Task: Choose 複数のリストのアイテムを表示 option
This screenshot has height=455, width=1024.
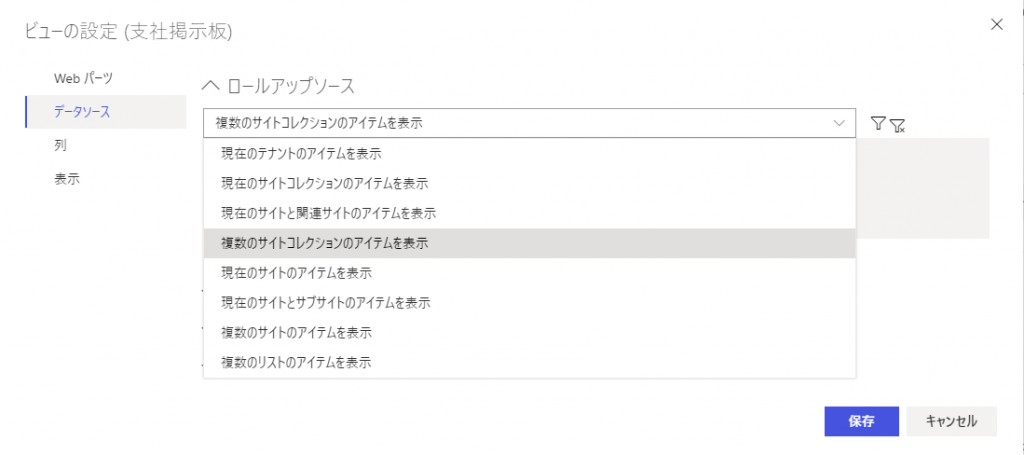Action: pos(296,362)
